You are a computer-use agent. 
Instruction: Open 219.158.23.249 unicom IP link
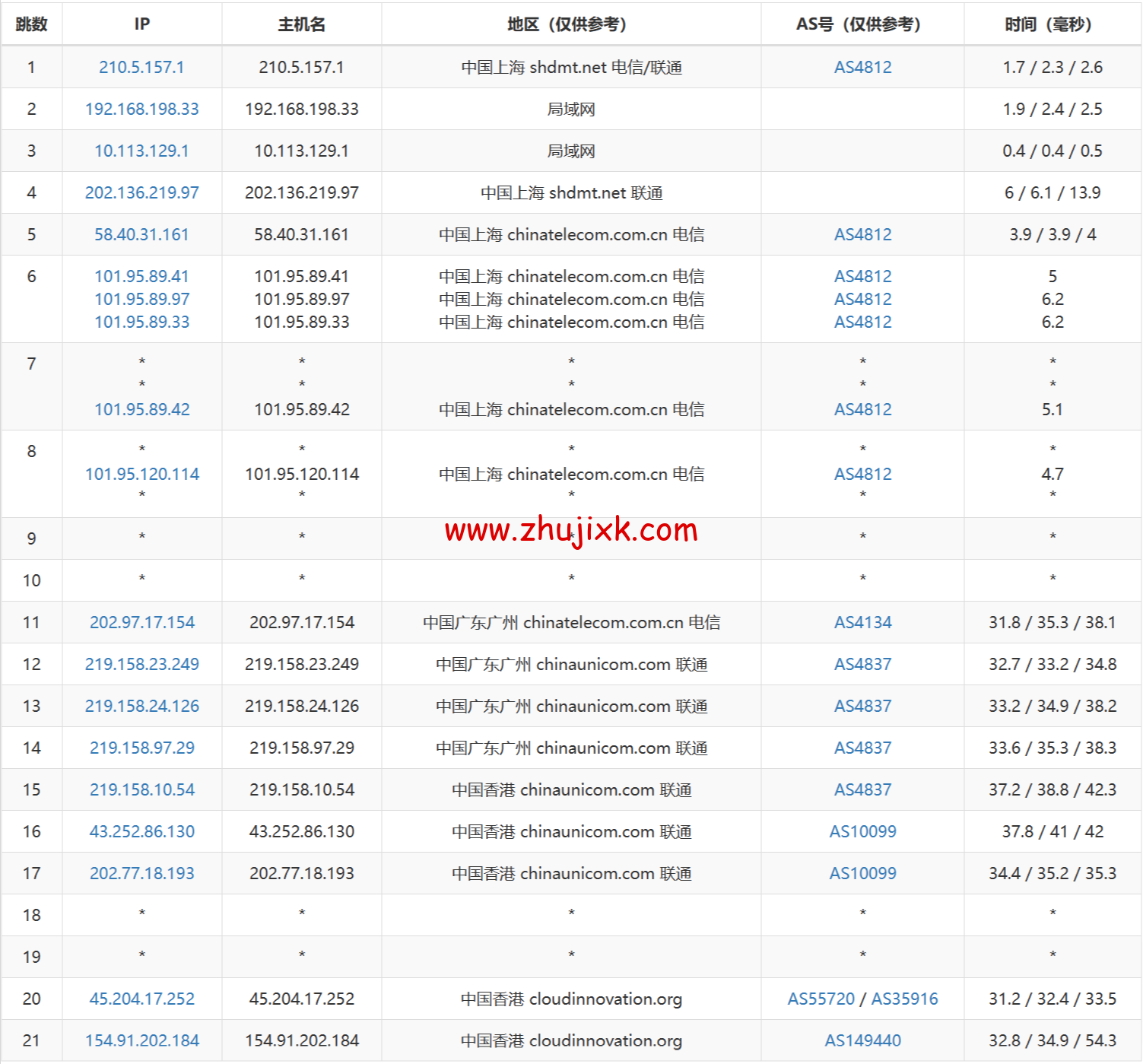click(x=141, y=664)
